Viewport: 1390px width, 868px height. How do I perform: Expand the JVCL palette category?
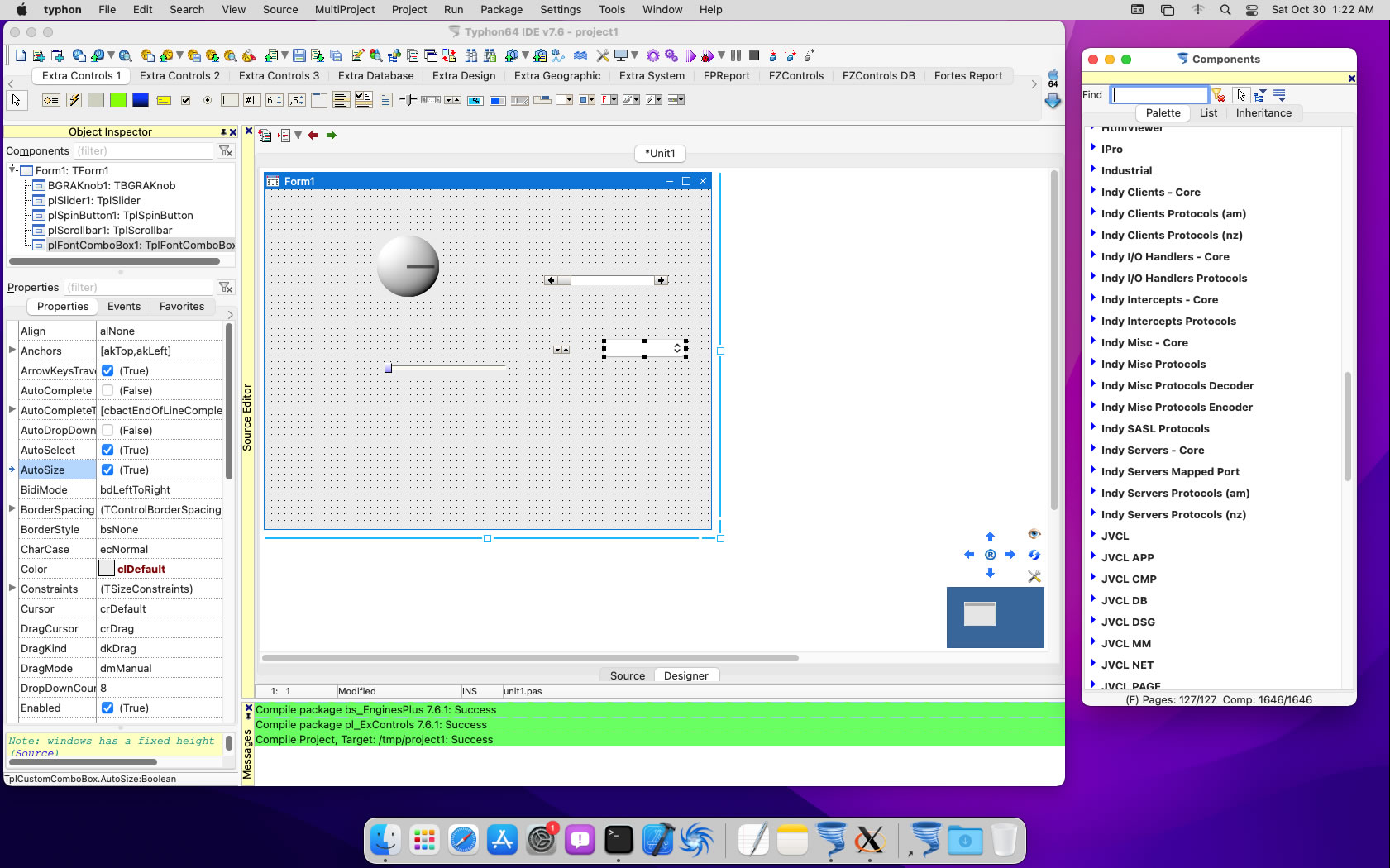[1093, 536]
